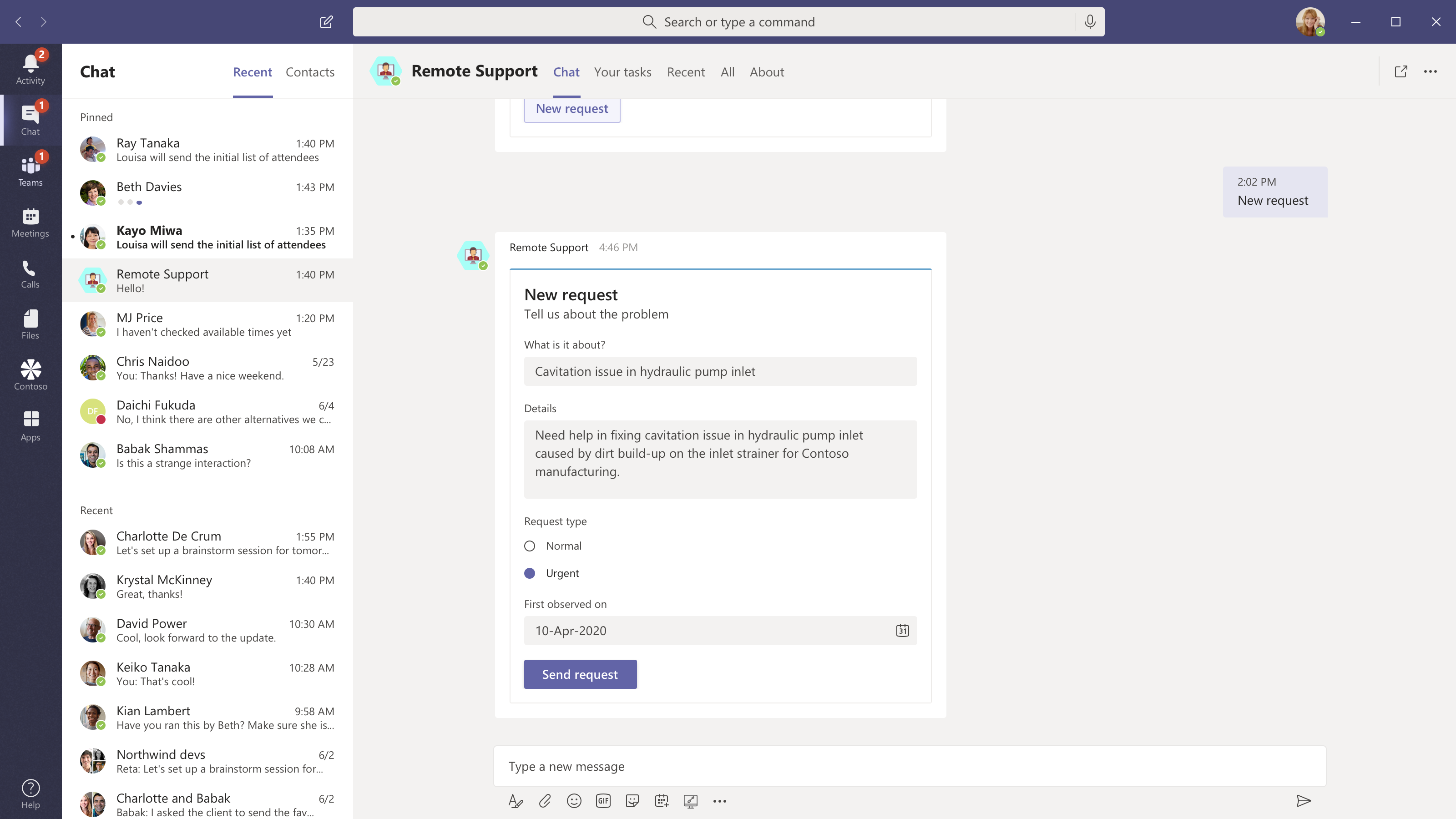Viewport: 1456px width, 819px height.
Task: Pop out the chat window
Action: pos(1400,72)
